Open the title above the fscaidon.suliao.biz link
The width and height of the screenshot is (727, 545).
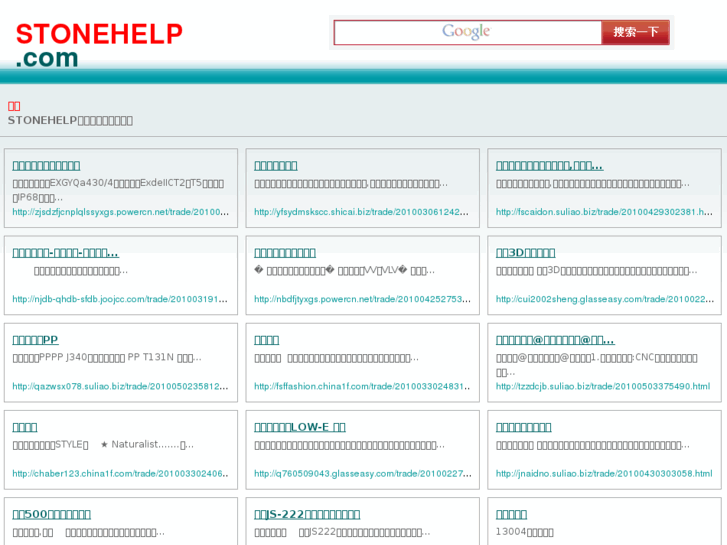tap(549, 166)
